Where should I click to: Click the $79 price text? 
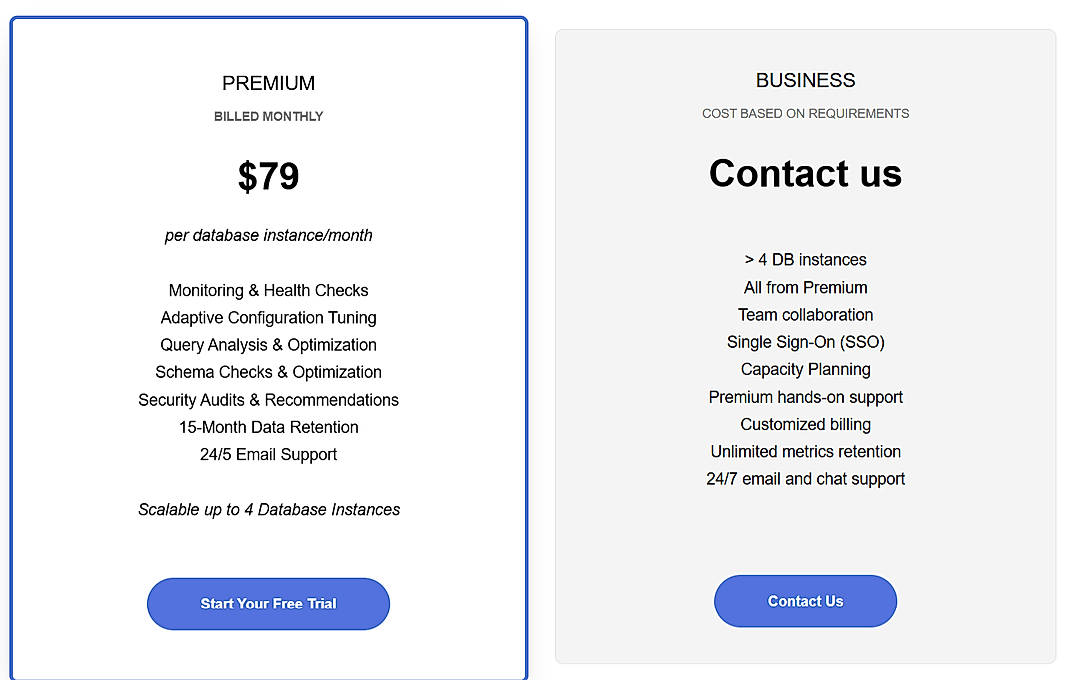268,176
